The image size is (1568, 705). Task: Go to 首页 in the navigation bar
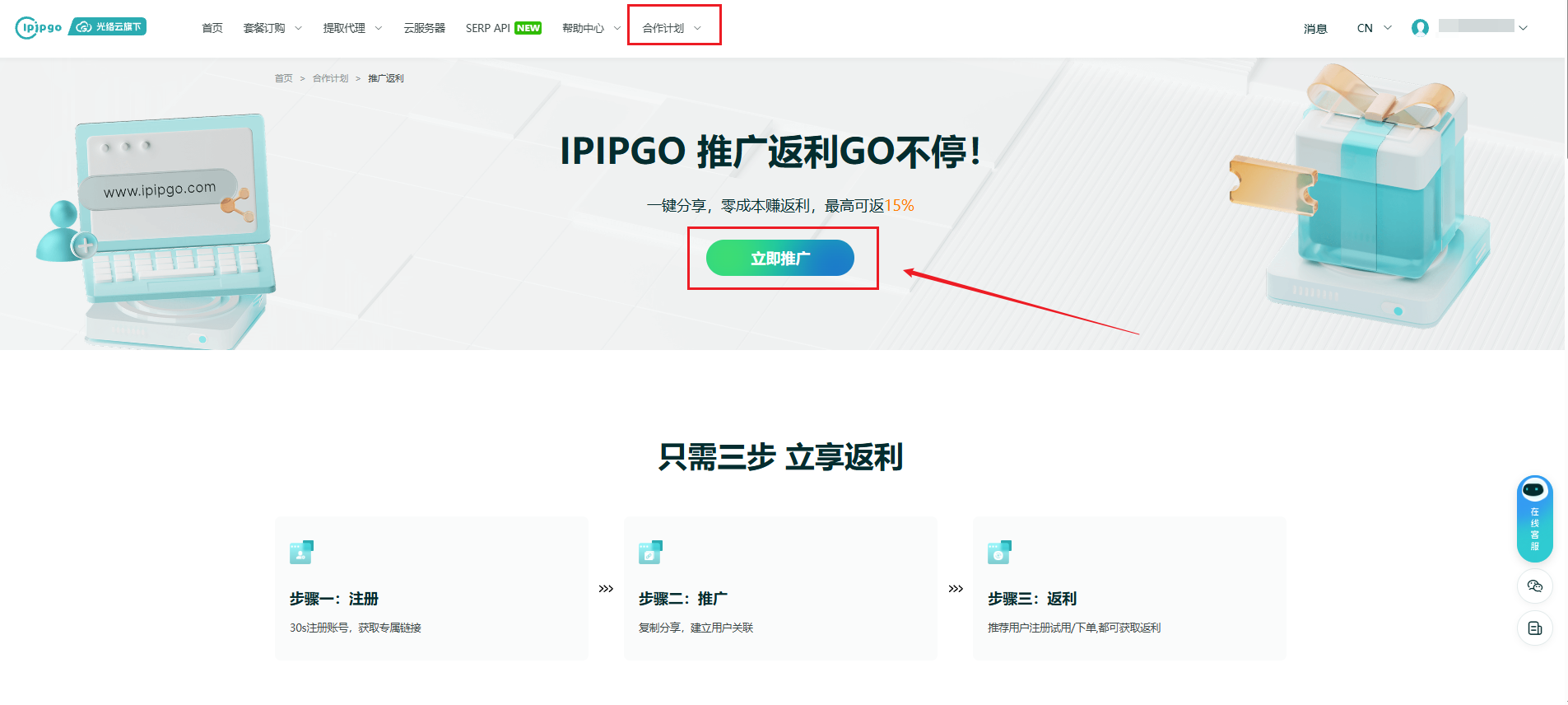click(212, 28)
